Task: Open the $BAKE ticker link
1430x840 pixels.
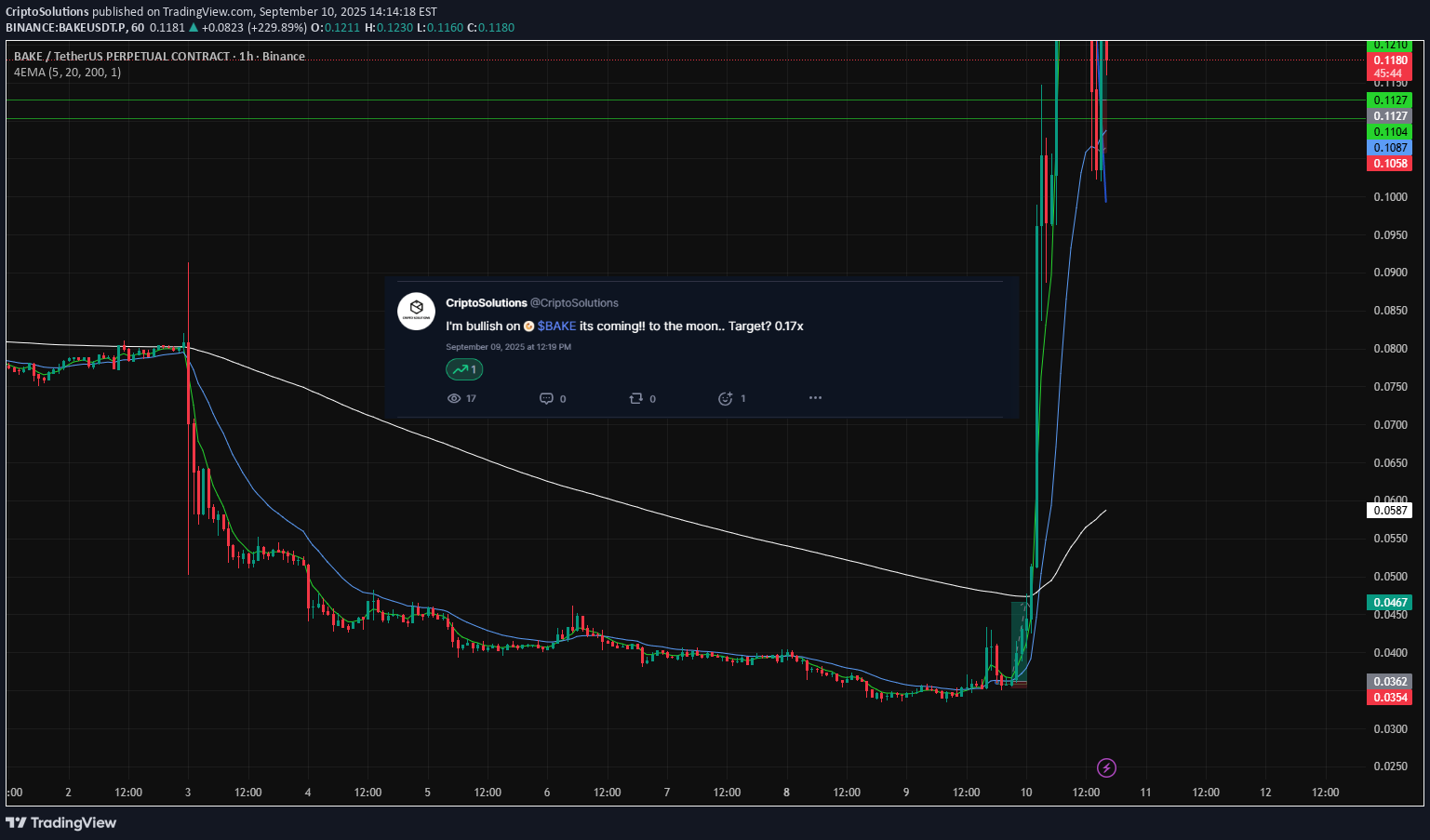Action: (x=556, y=327)
